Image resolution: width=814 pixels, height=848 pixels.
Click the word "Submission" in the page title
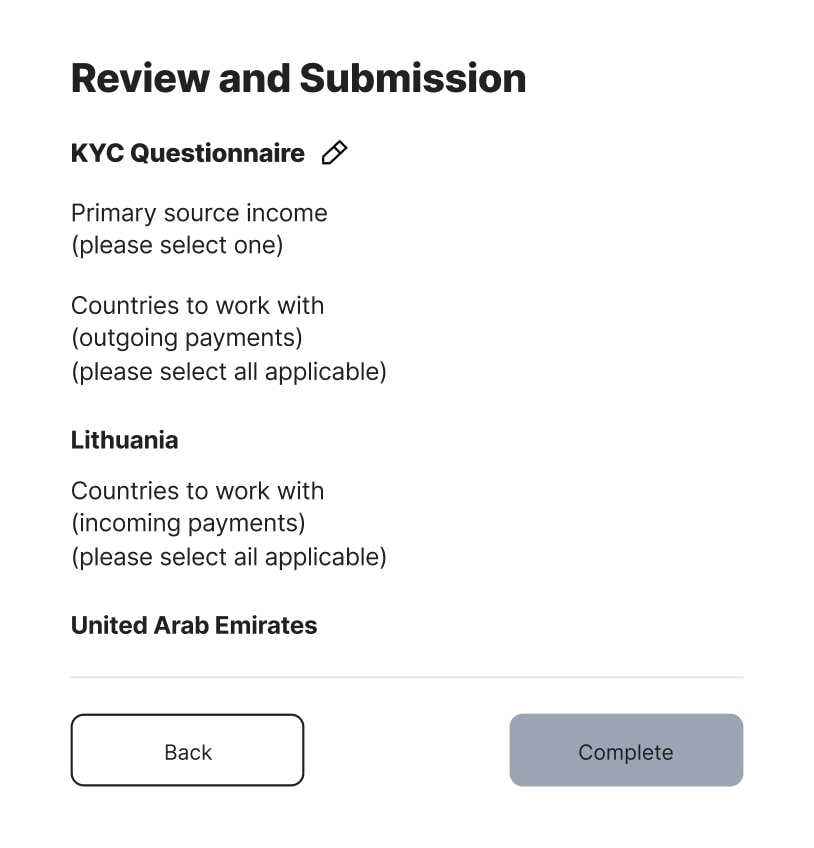413,78
